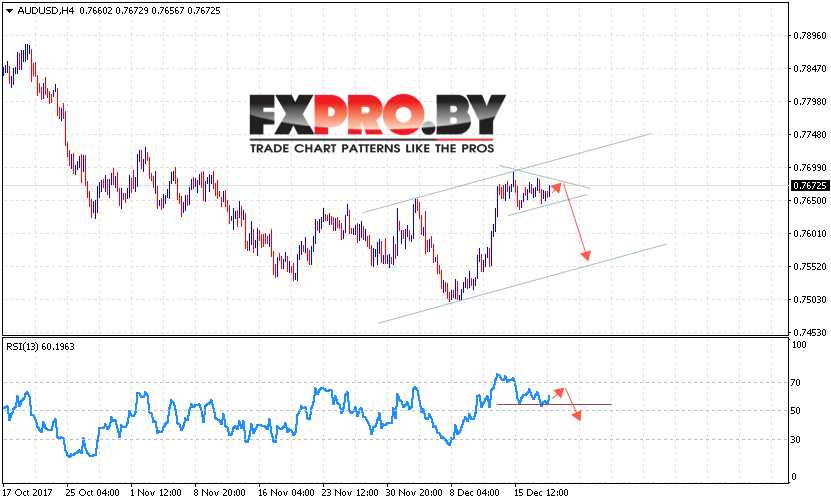Click the RSI(13) 60.1963 indicator label

40,347
